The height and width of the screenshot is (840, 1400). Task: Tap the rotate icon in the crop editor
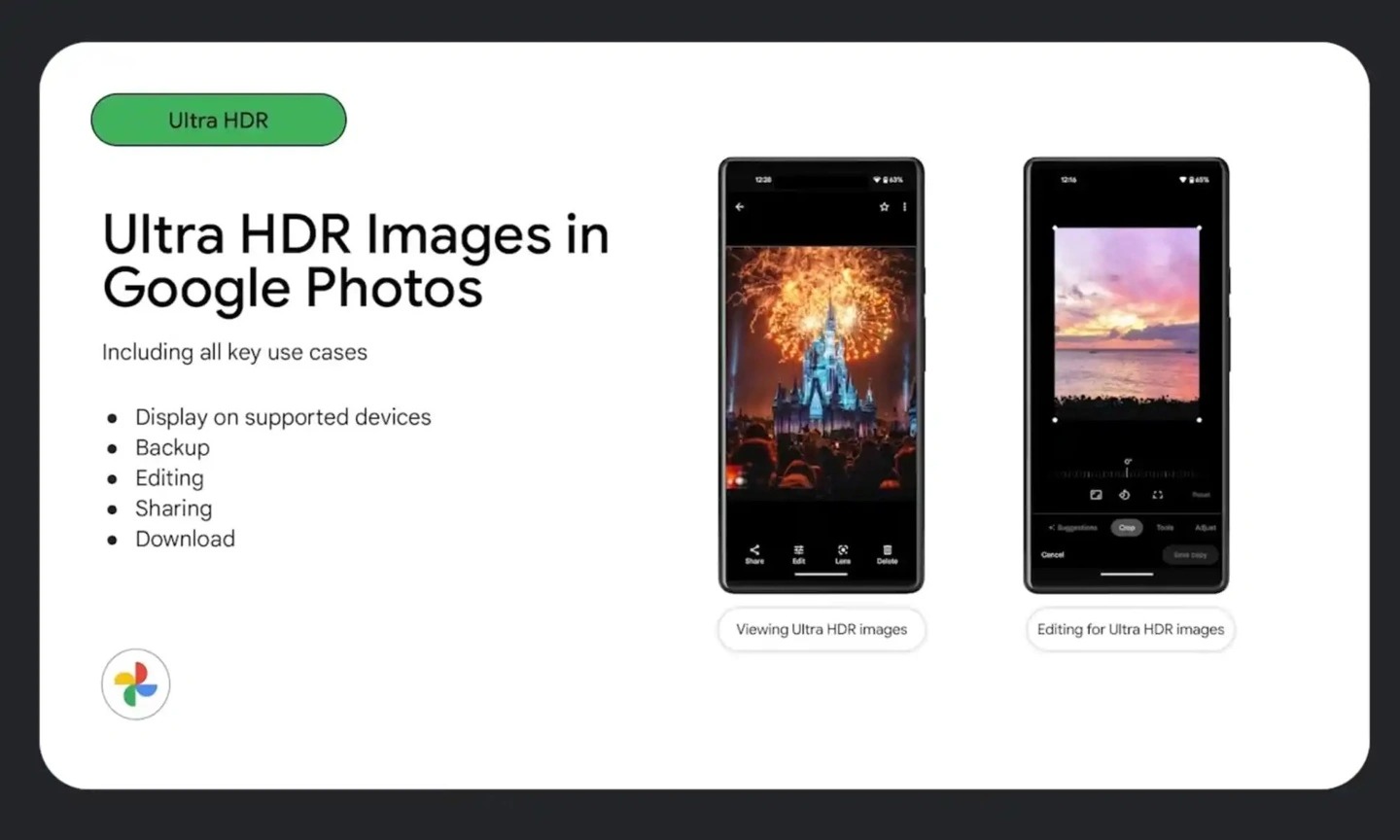pos(1126,495)
